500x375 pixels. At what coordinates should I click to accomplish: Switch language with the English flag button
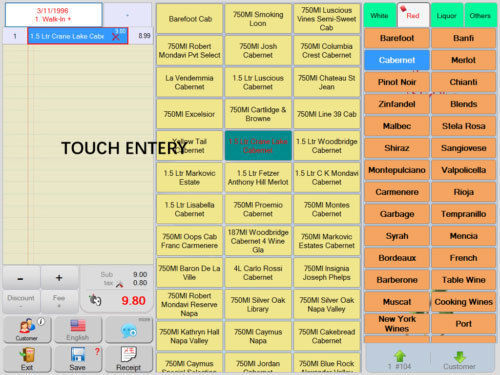point(78,330)
